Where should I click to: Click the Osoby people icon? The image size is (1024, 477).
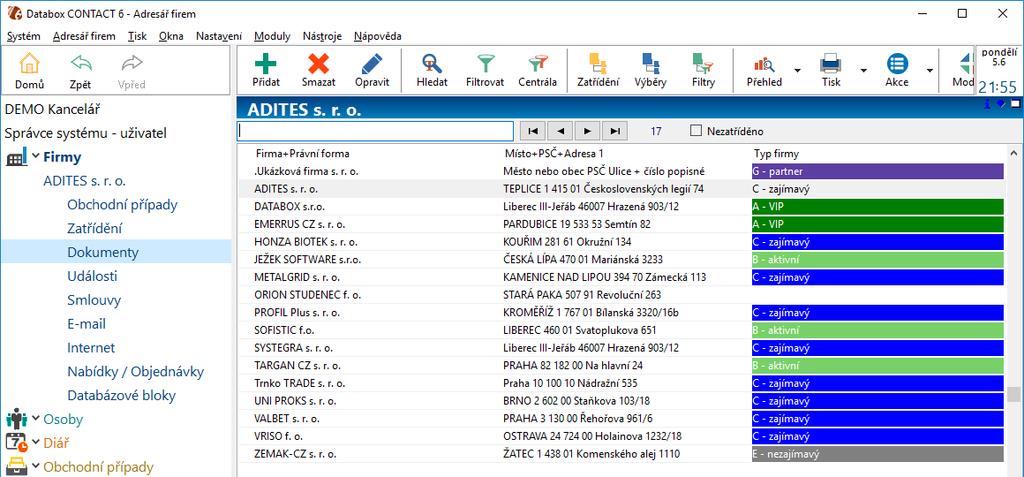point(17,419)
